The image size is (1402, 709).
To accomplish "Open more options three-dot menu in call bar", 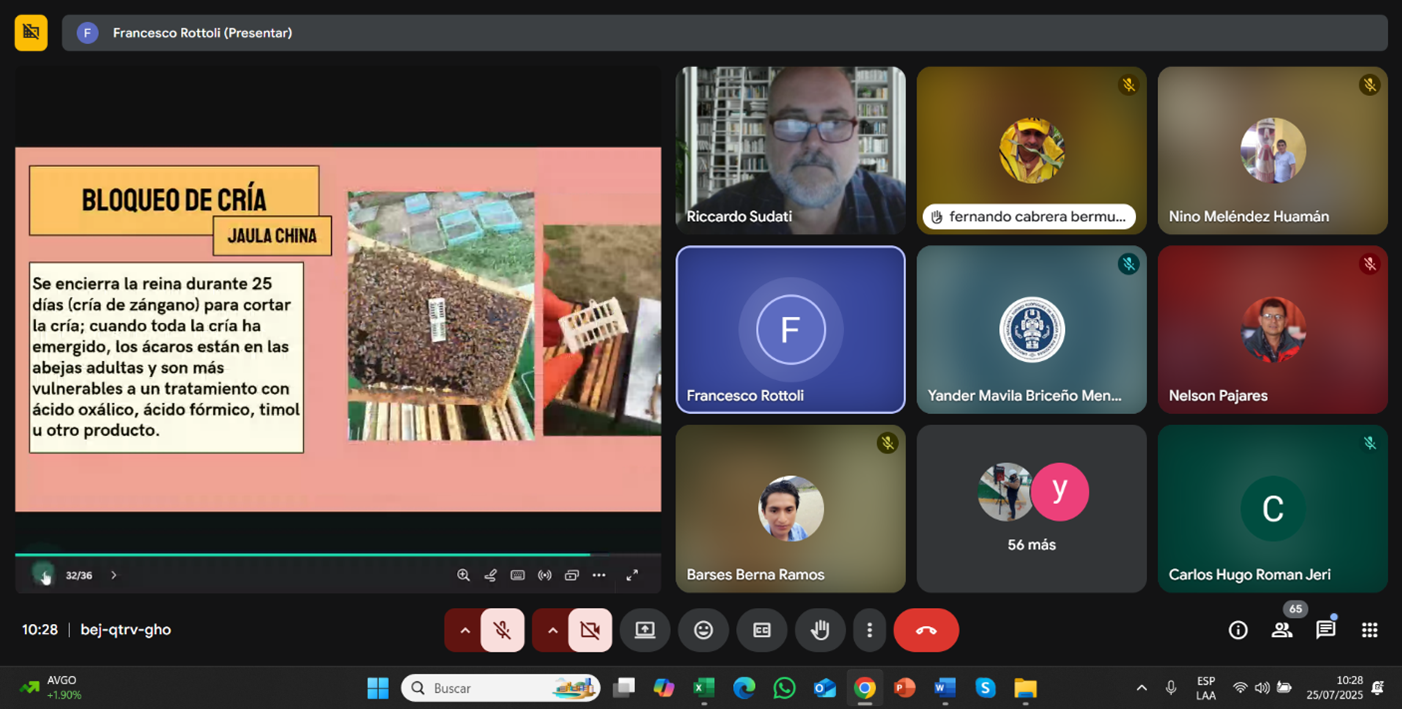I will 869,630.
